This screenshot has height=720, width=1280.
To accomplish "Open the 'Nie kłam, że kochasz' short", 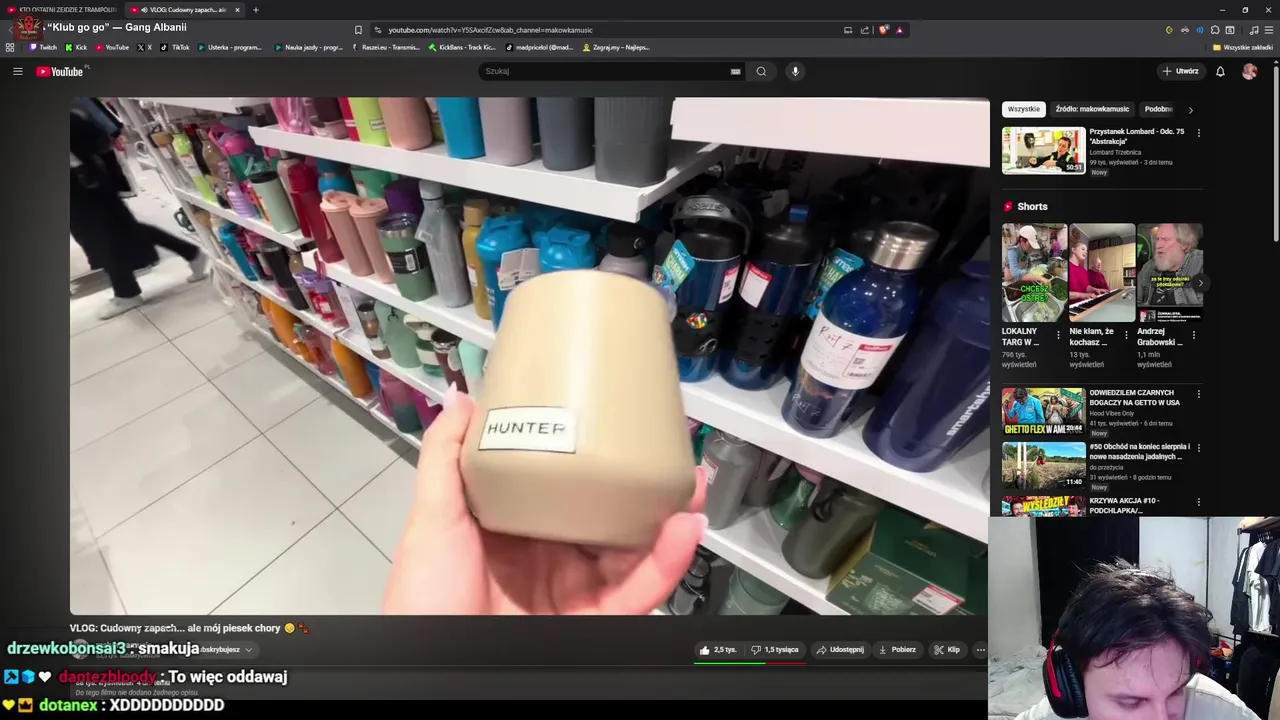I will [1102, 272].
